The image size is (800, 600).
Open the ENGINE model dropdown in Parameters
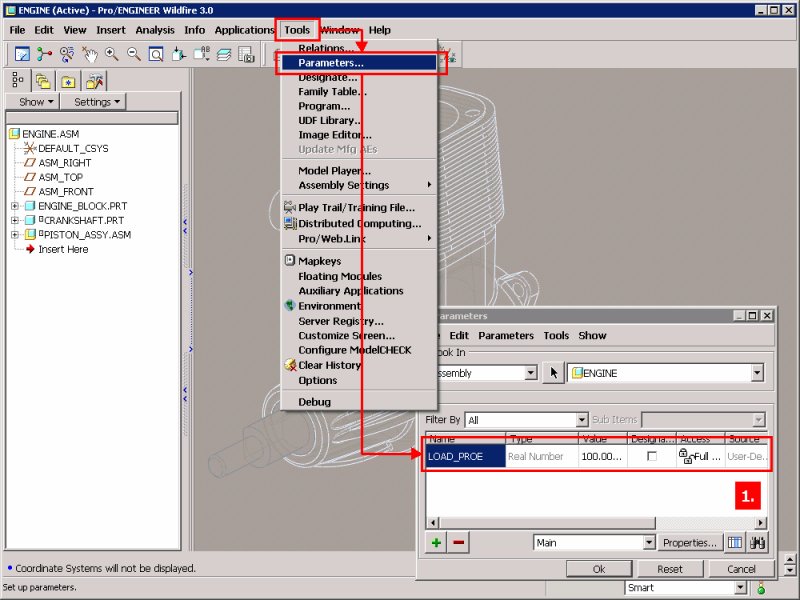tap(757, 373)
